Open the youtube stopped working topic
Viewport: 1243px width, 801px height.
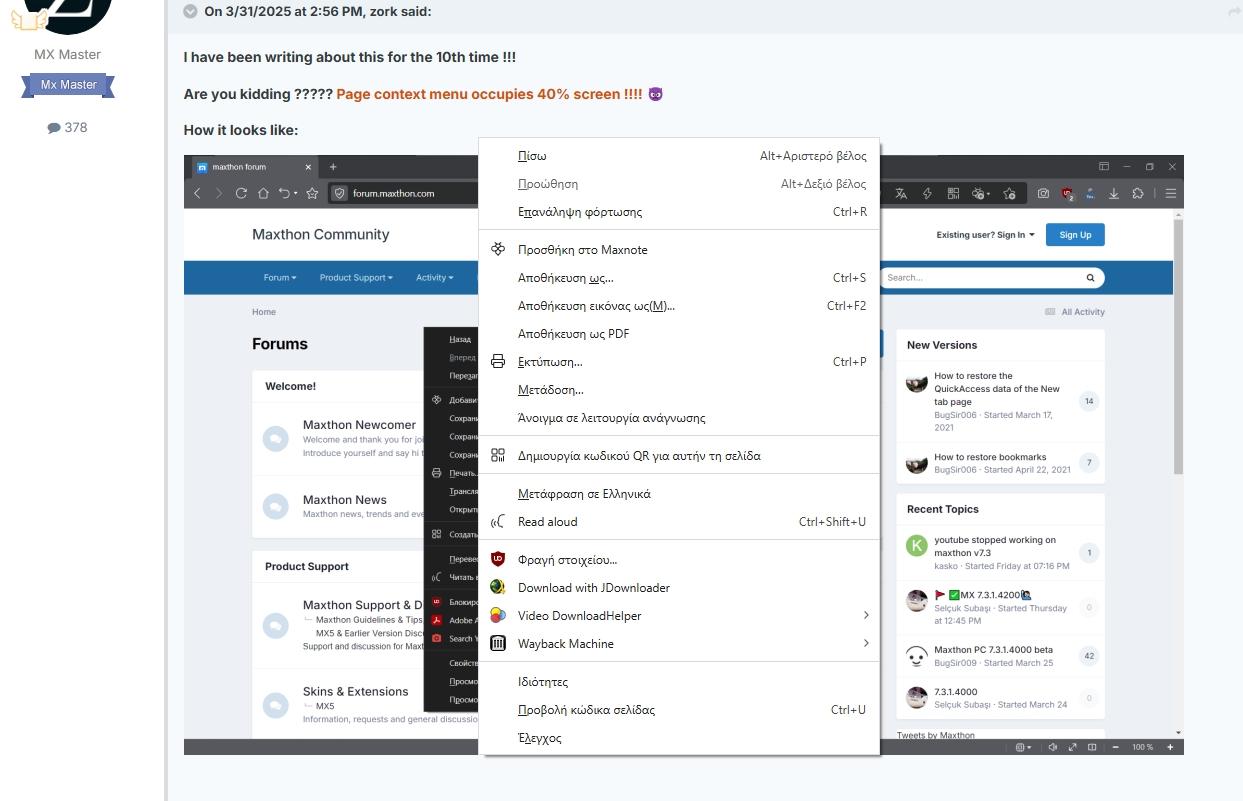tap(995, 546)
